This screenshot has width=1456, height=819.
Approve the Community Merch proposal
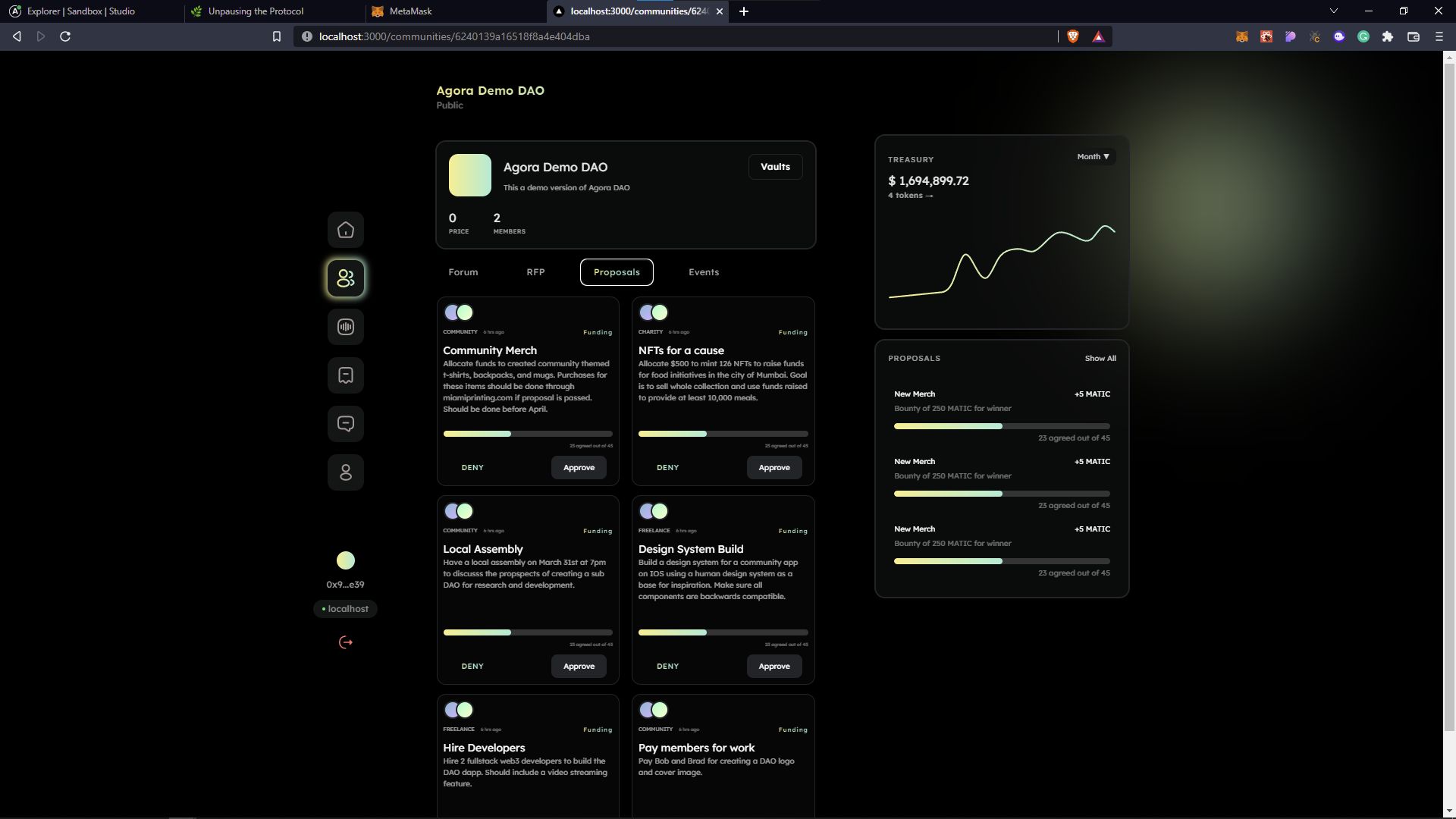pos(579,468)
